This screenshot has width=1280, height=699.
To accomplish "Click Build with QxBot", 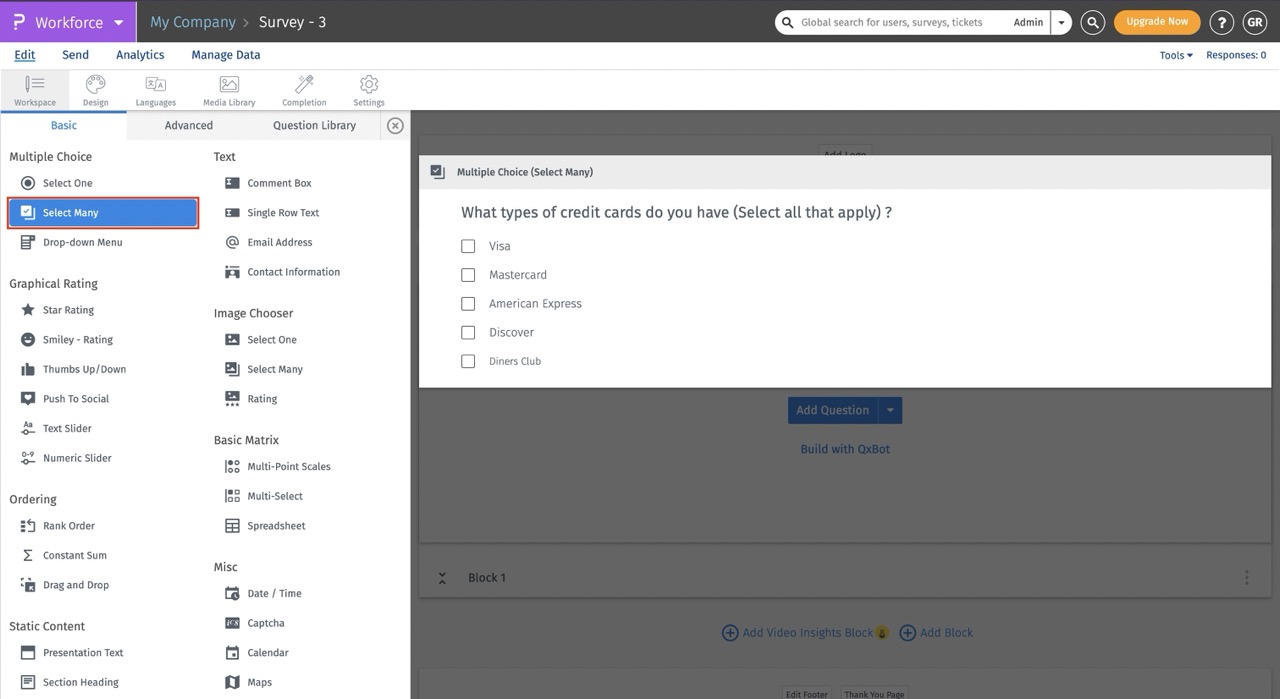I will pyautogui.click(x=845, y=449).
